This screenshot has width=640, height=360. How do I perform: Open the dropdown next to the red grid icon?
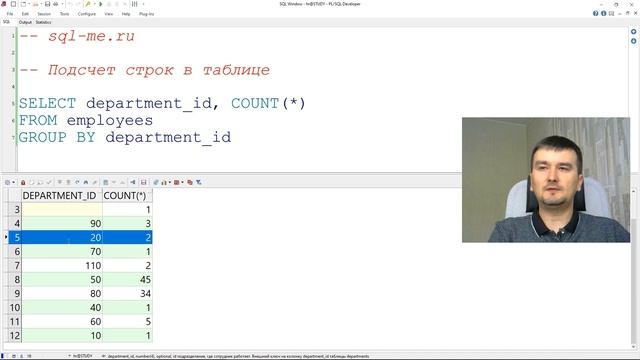coord(182,182)
